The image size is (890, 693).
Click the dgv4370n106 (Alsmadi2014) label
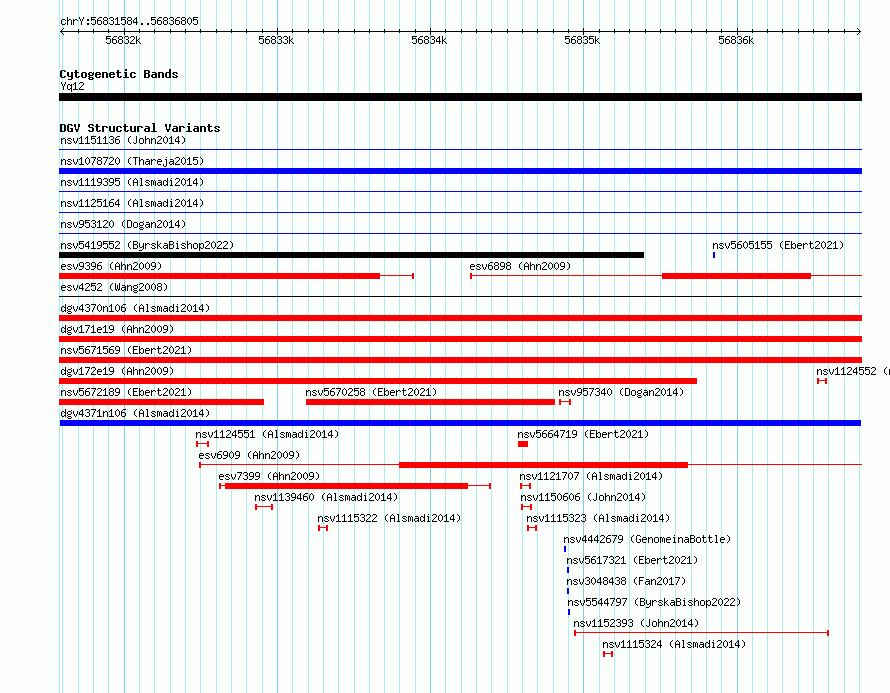point(135,308)
